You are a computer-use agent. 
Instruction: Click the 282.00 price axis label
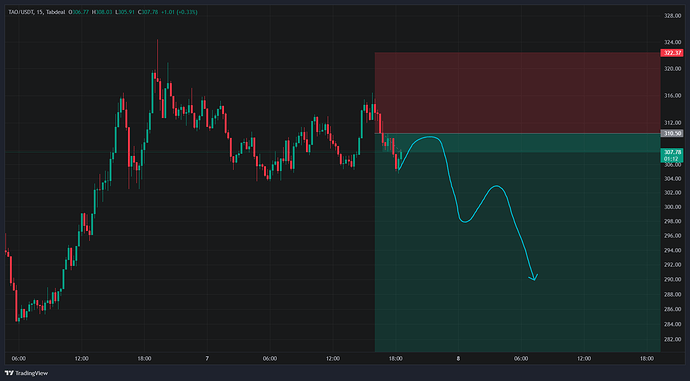pos(672,340)
